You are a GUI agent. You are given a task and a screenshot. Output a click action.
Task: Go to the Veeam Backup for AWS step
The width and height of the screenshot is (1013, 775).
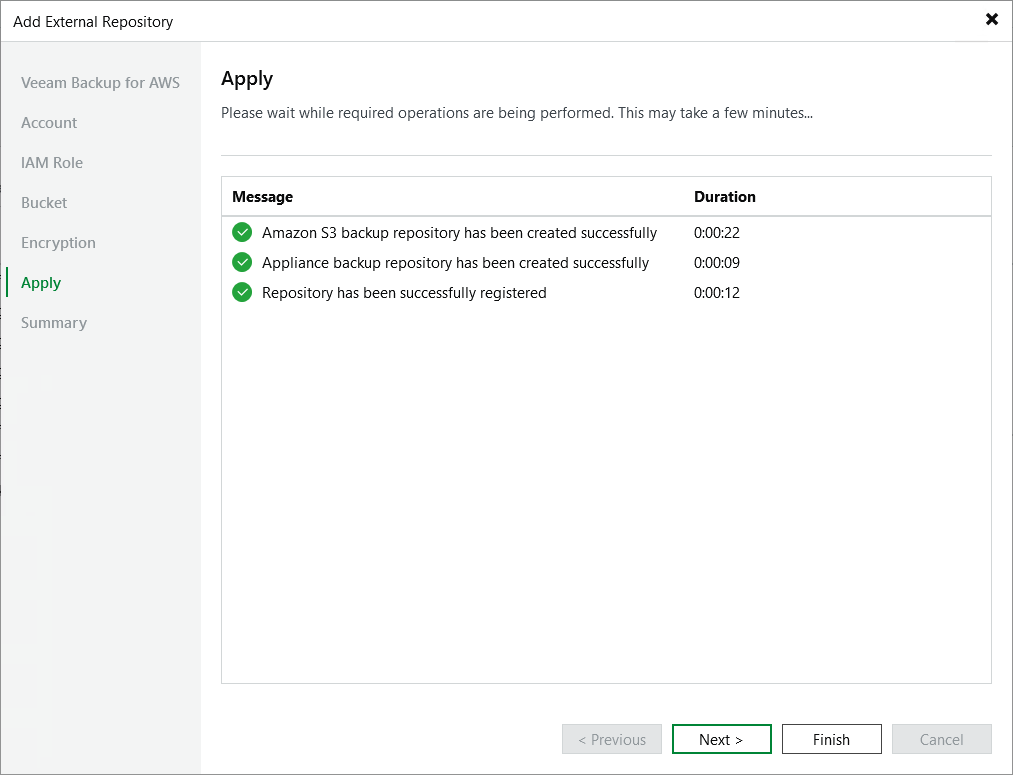click(x=100, y=83)
